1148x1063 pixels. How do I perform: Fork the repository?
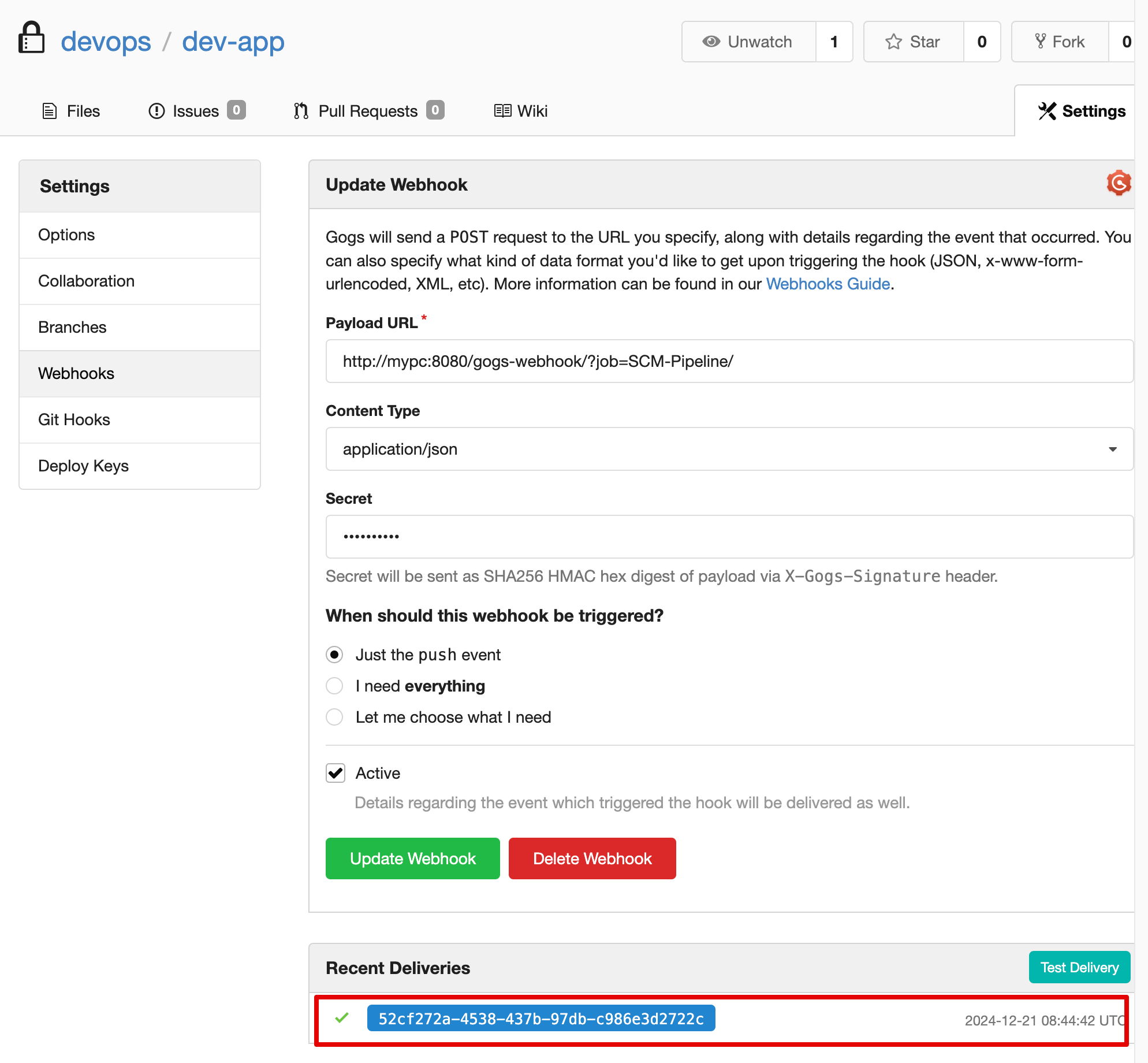1060,42
